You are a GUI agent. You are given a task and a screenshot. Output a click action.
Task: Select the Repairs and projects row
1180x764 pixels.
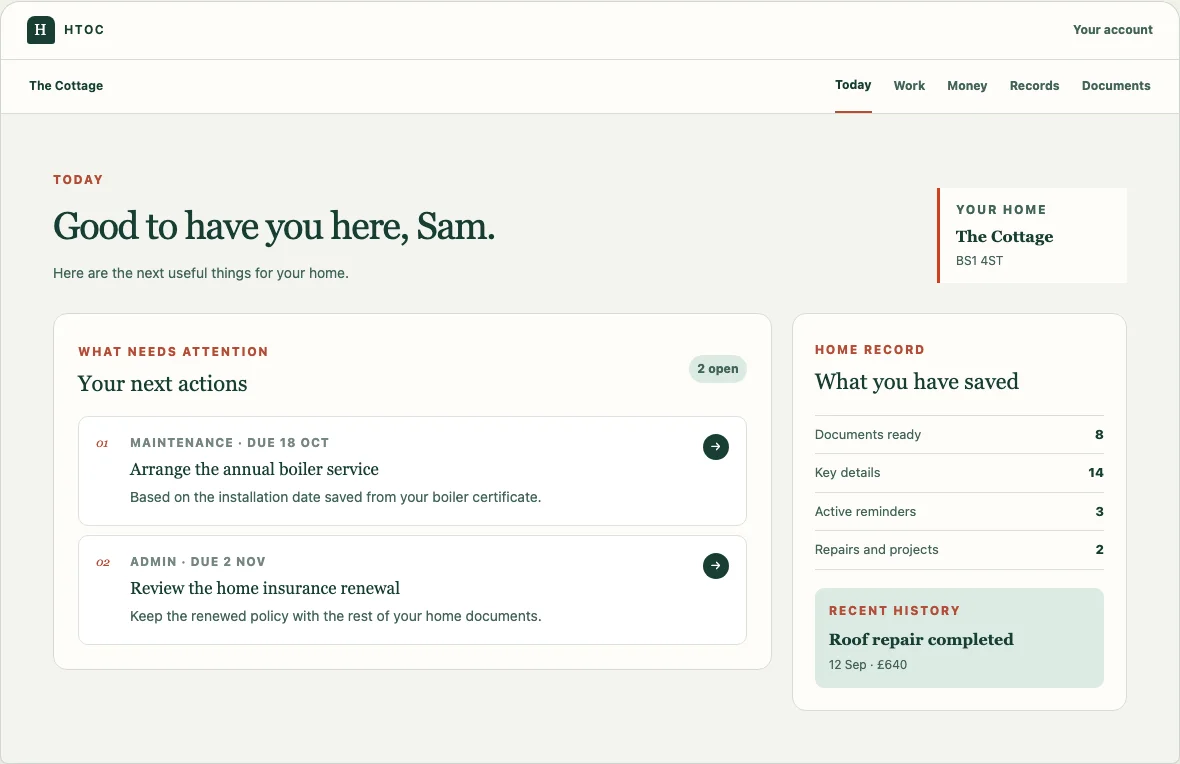pyautogui.click(x=959, y=549)
